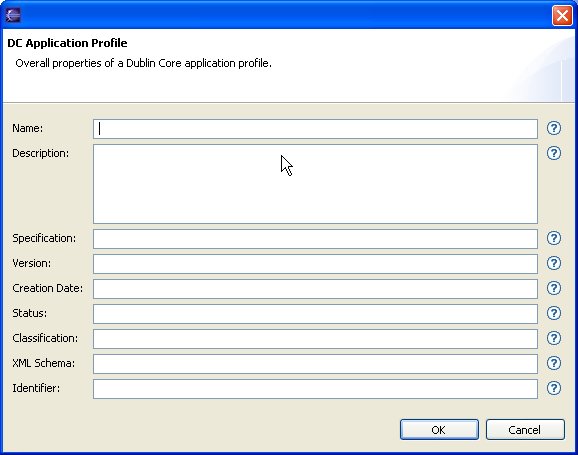
Task: Click the Classification help question mark
Action: (554, 338)
